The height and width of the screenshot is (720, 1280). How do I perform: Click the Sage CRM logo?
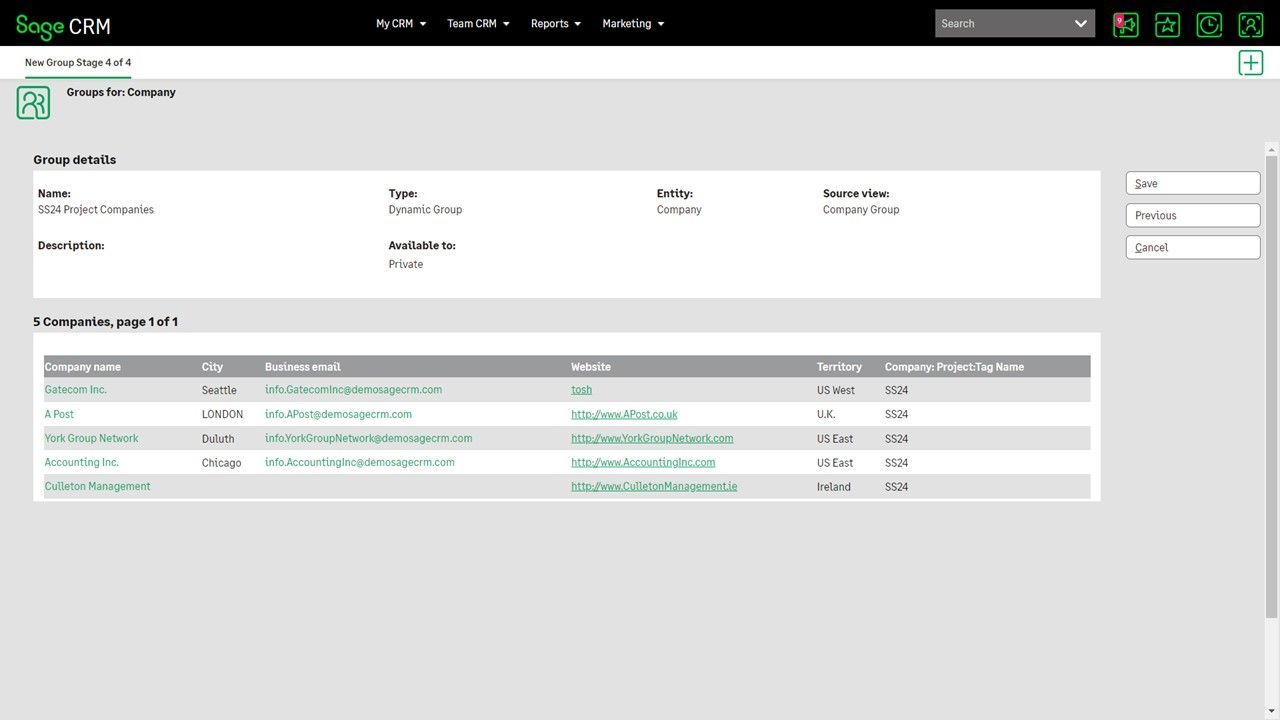(x=63, y=26)
